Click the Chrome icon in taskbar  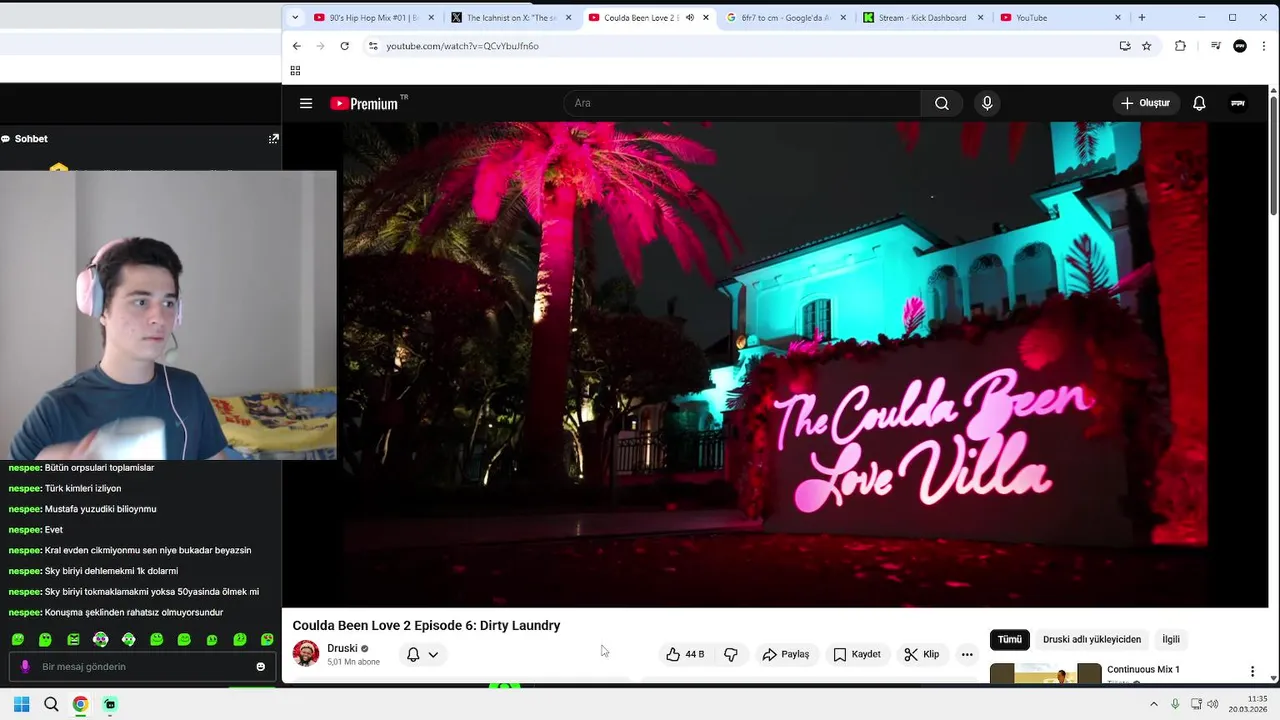click(80, 704)
